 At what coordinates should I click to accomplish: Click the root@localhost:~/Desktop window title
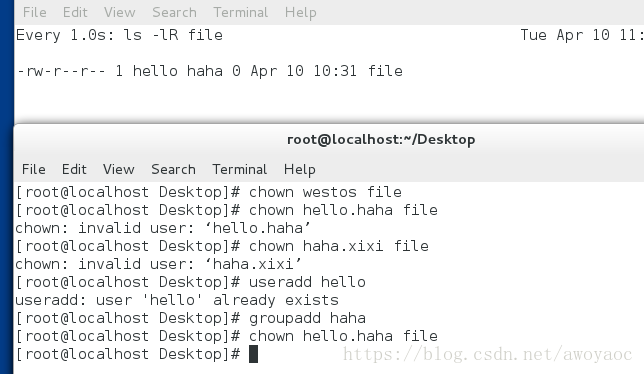(381, 140)
